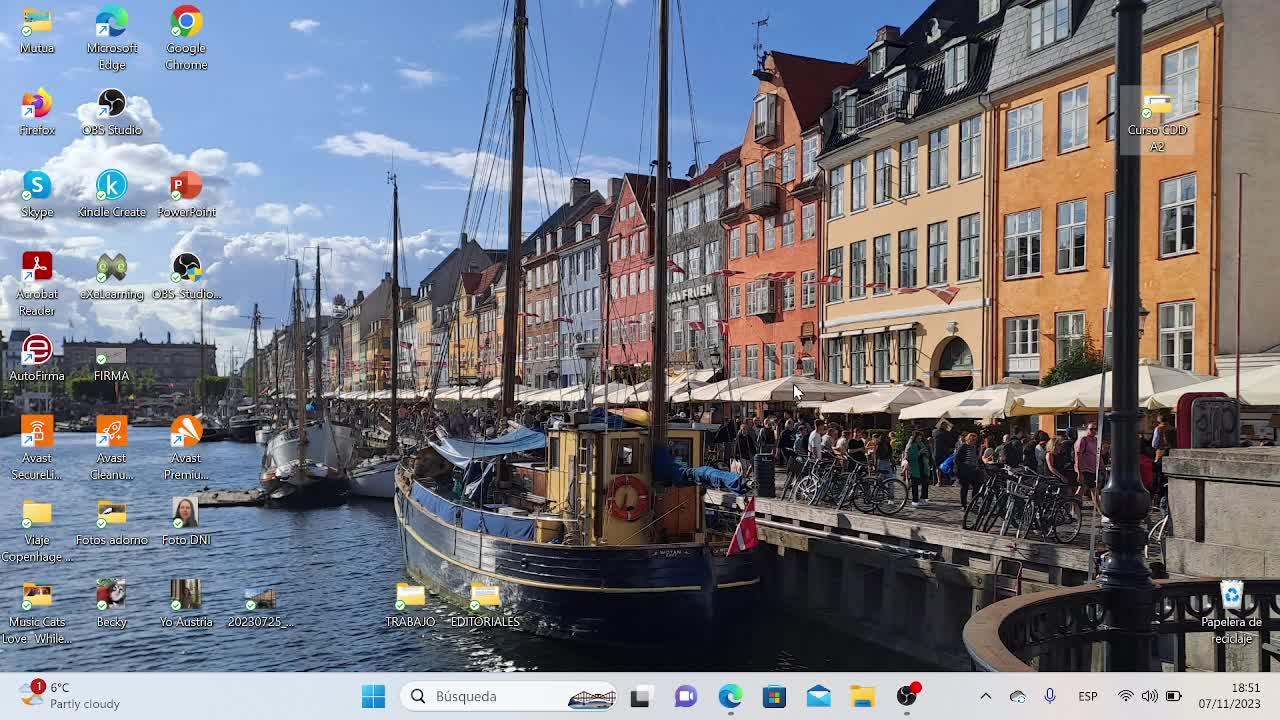Viewport: 1280px width, 720px height.
Task: Open the clock and date flyout
Action: (1229, 696)
